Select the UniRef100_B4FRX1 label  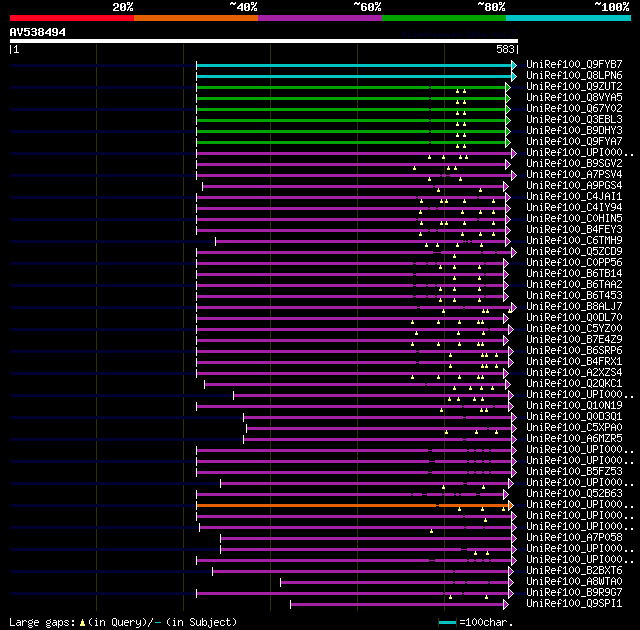[x=574, y=362]
